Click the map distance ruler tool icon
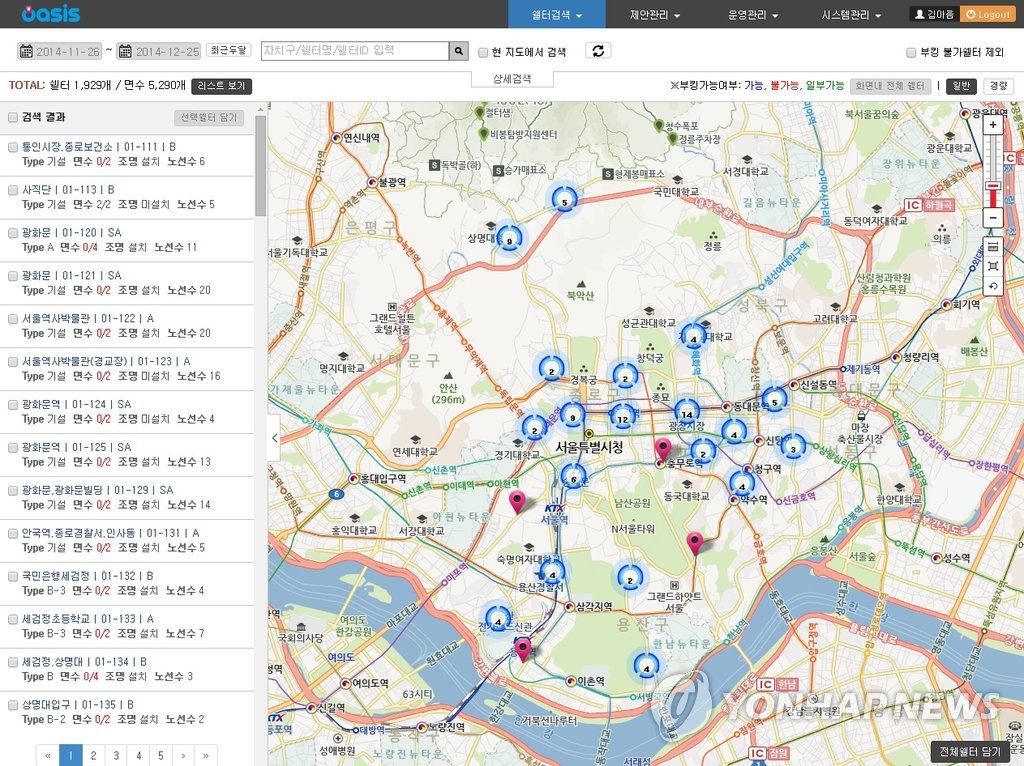Screen dimensions: 1024x766 [x=993, y=247]
